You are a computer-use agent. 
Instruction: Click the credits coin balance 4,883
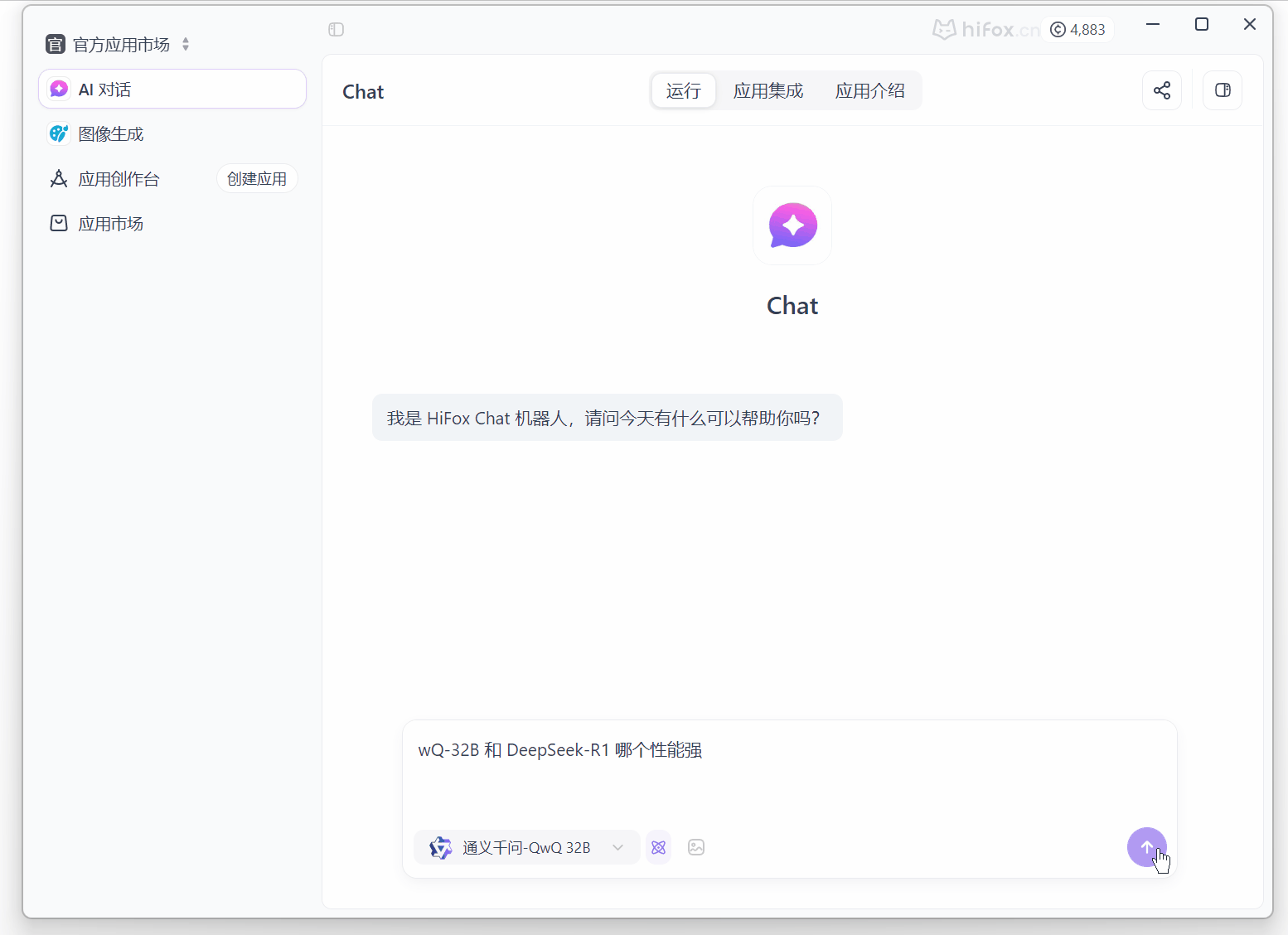coord(1078,30)
